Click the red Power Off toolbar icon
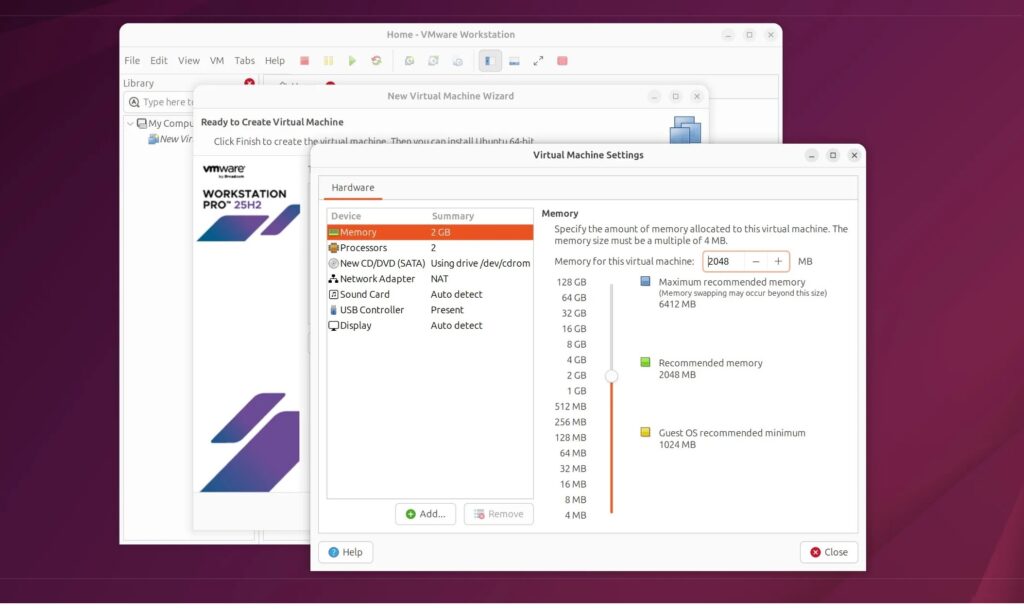 (x=305, y=61)
